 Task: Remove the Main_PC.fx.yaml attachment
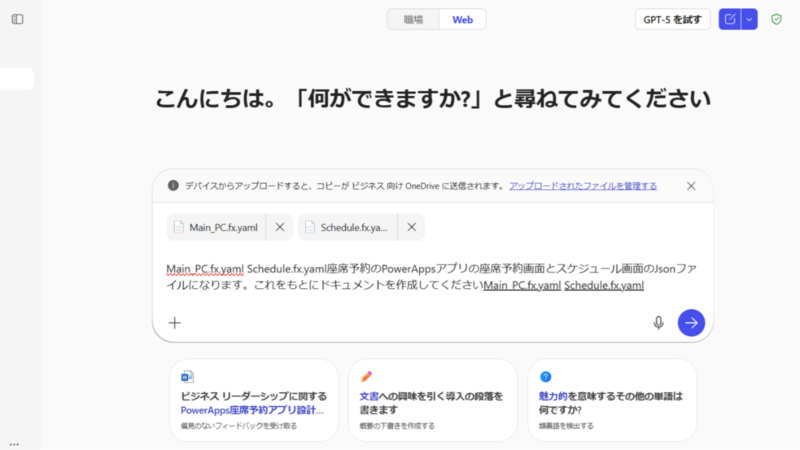tap(280, 227)
